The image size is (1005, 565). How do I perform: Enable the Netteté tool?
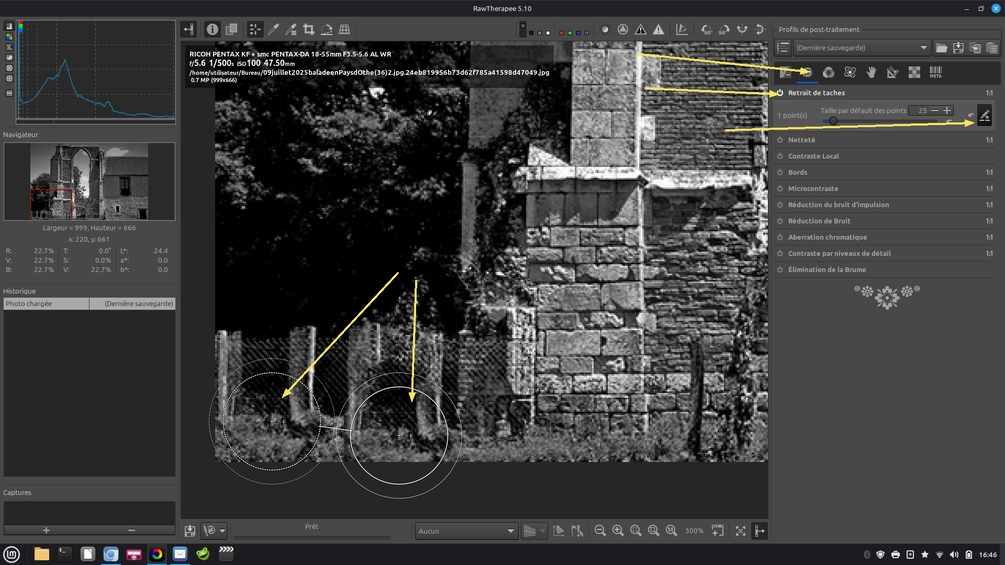(780, 140)
